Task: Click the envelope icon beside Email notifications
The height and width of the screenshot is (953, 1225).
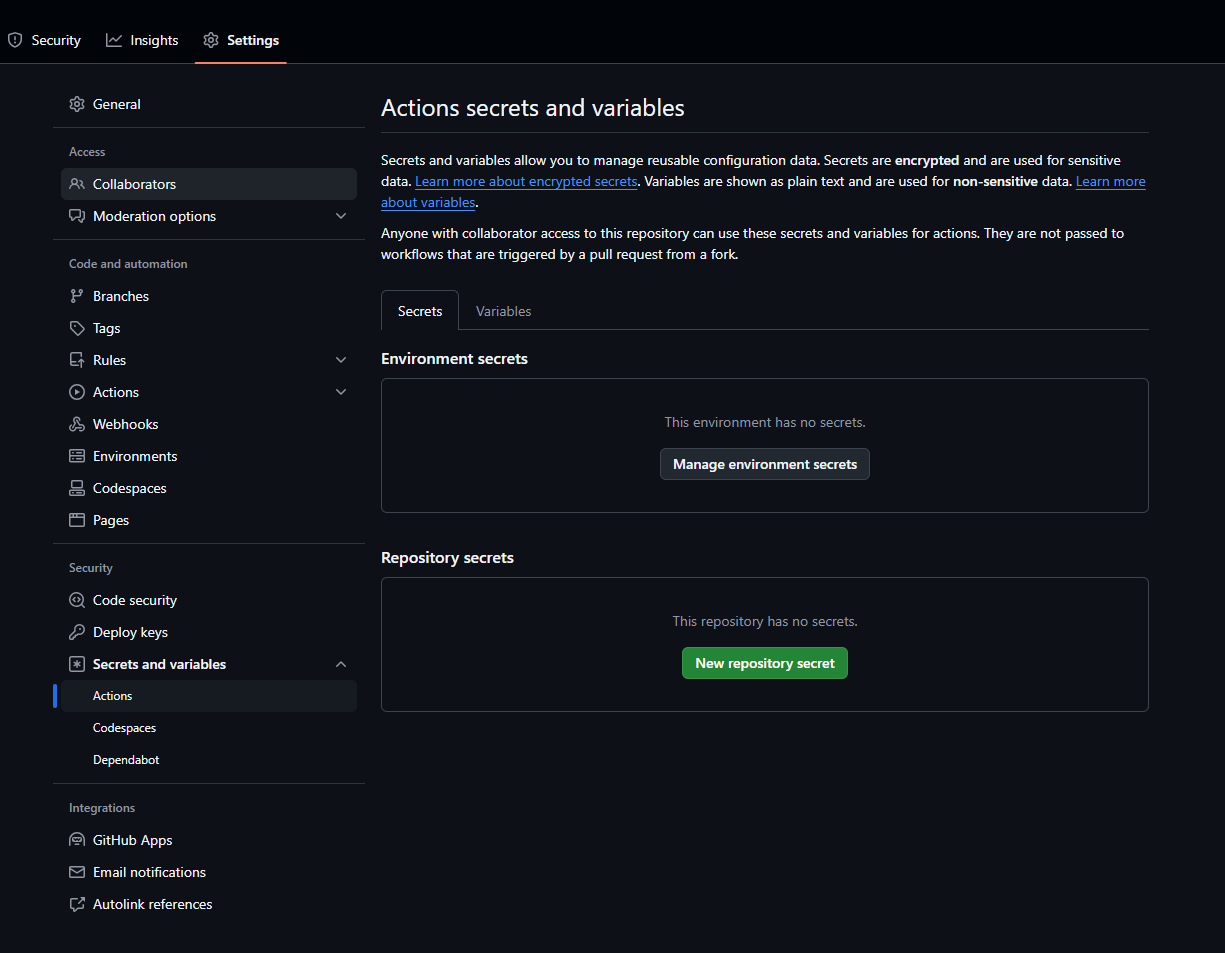Action: (77, 872)
